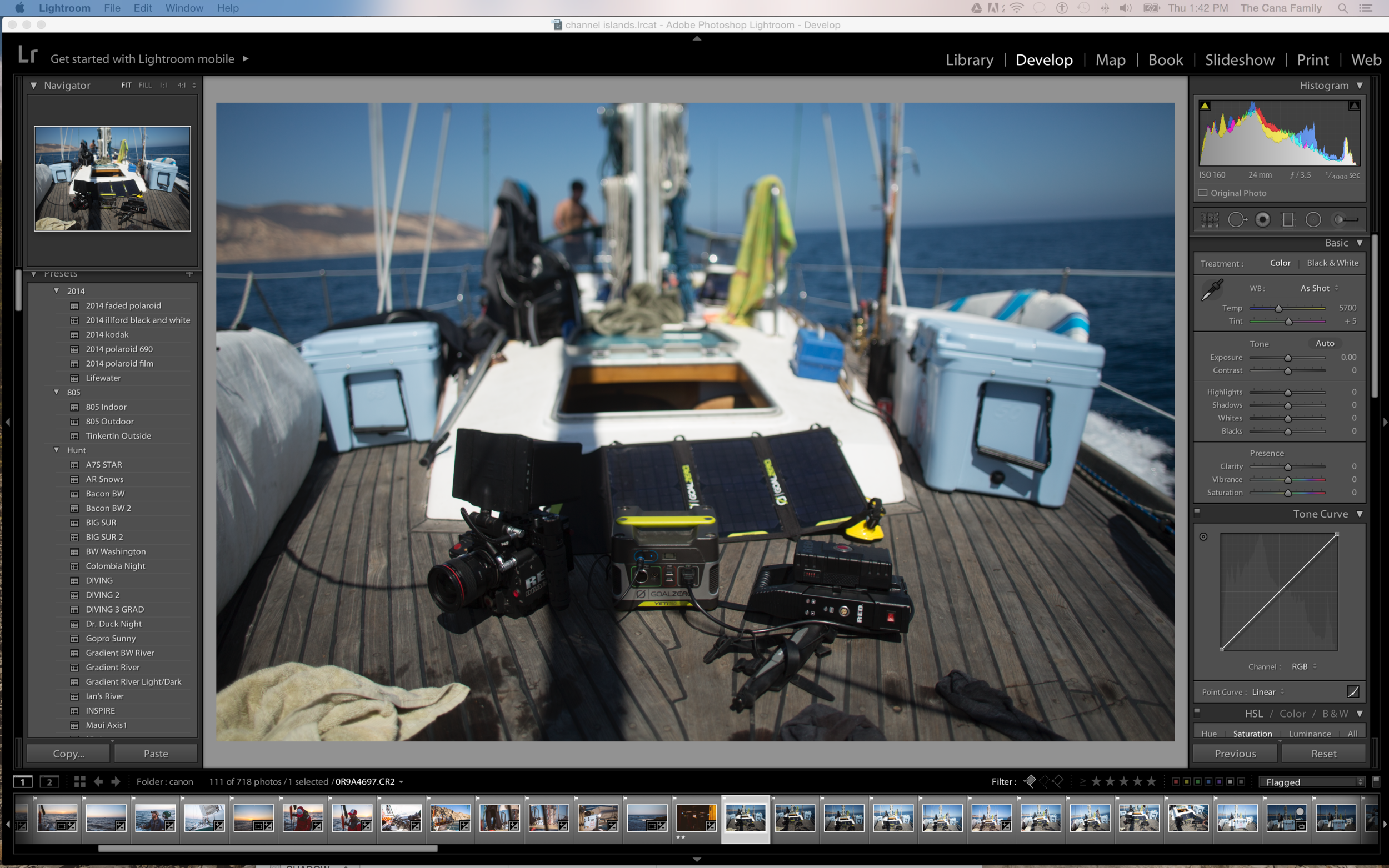Toggle filters switch at filmstrip right end
This screenshot has height=868, width=1389.
coord(1376,781)
